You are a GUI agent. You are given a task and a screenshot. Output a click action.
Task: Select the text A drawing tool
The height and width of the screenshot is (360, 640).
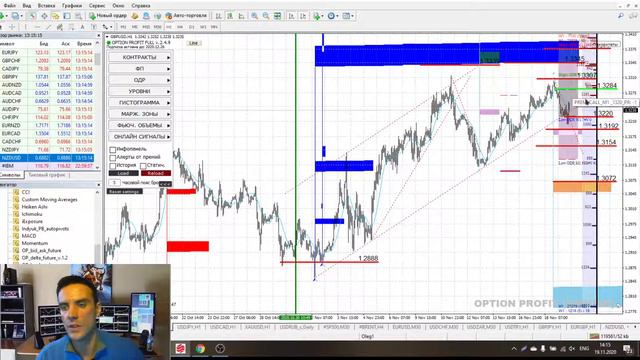click(82, 27)
